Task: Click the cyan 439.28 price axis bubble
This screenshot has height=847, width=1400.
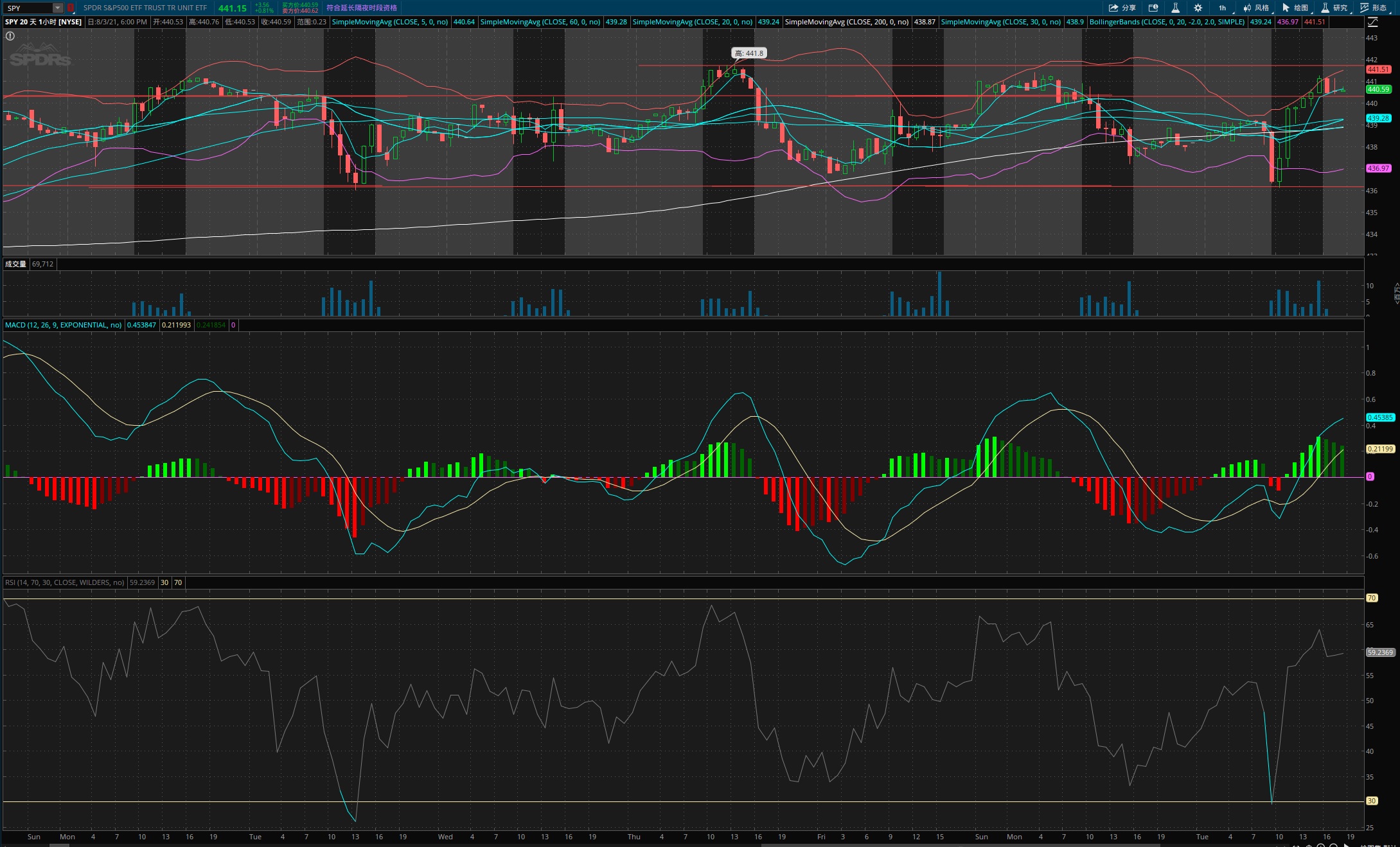Action: pos(1378,118)
